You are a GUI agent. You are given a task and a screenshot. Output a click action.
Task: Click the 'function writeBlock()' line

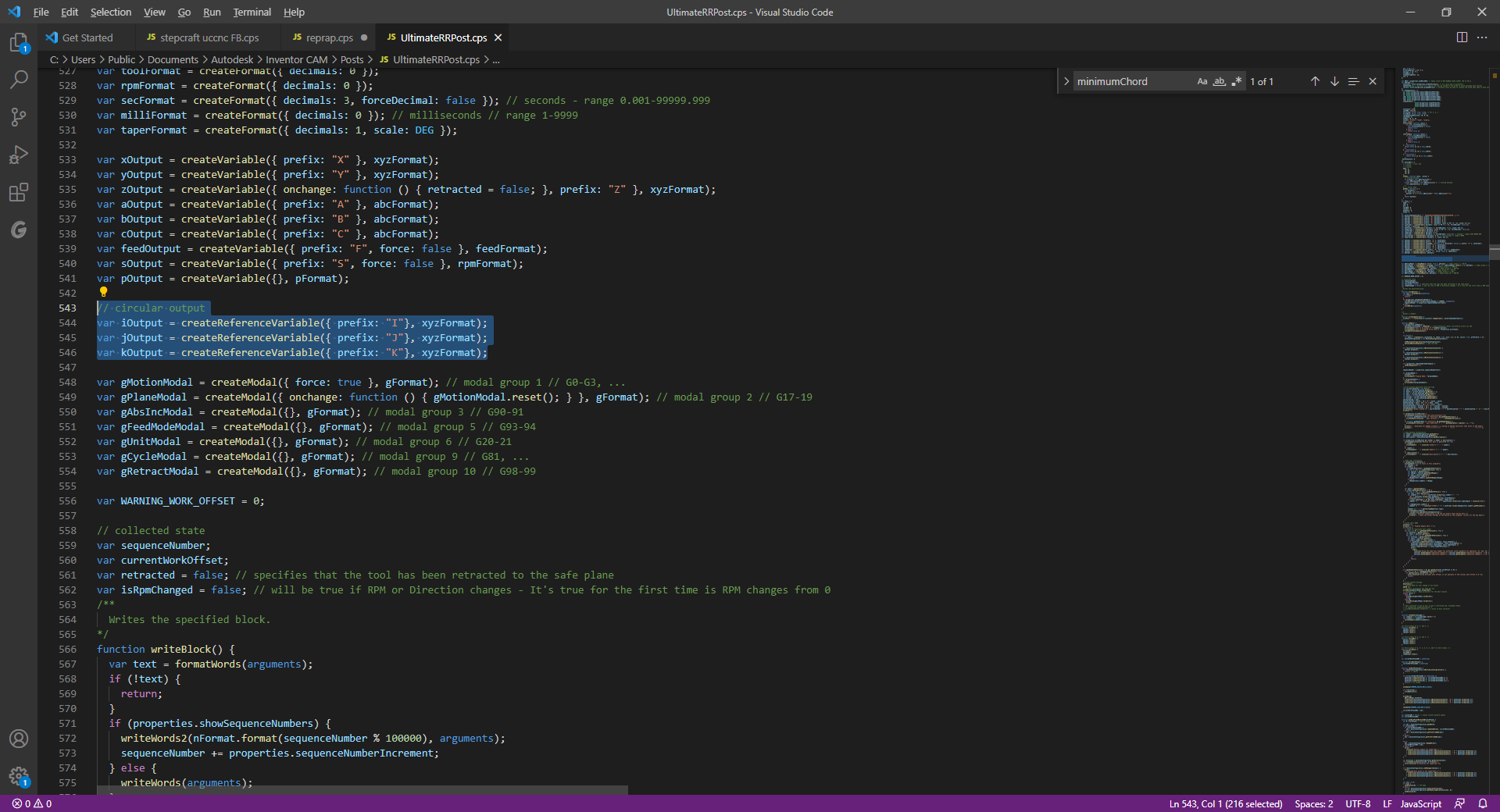point(166,650)
